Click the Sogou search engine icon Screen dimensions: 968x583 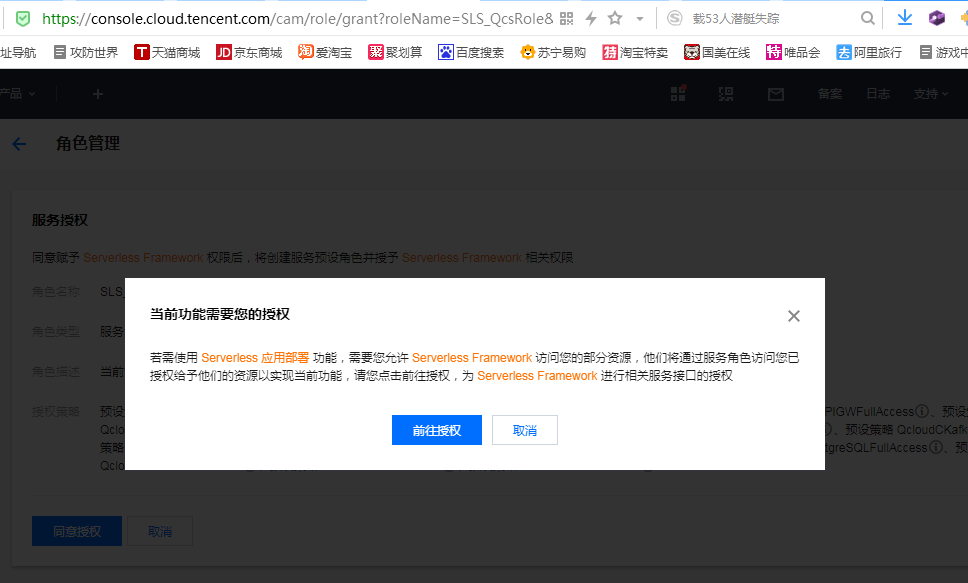point(675,19)
